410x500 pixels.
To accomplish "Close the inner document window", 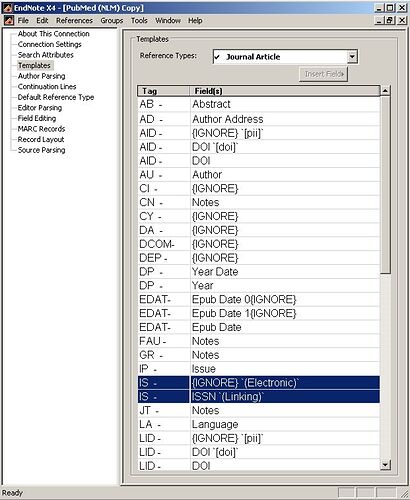I will tap(402, 20).
